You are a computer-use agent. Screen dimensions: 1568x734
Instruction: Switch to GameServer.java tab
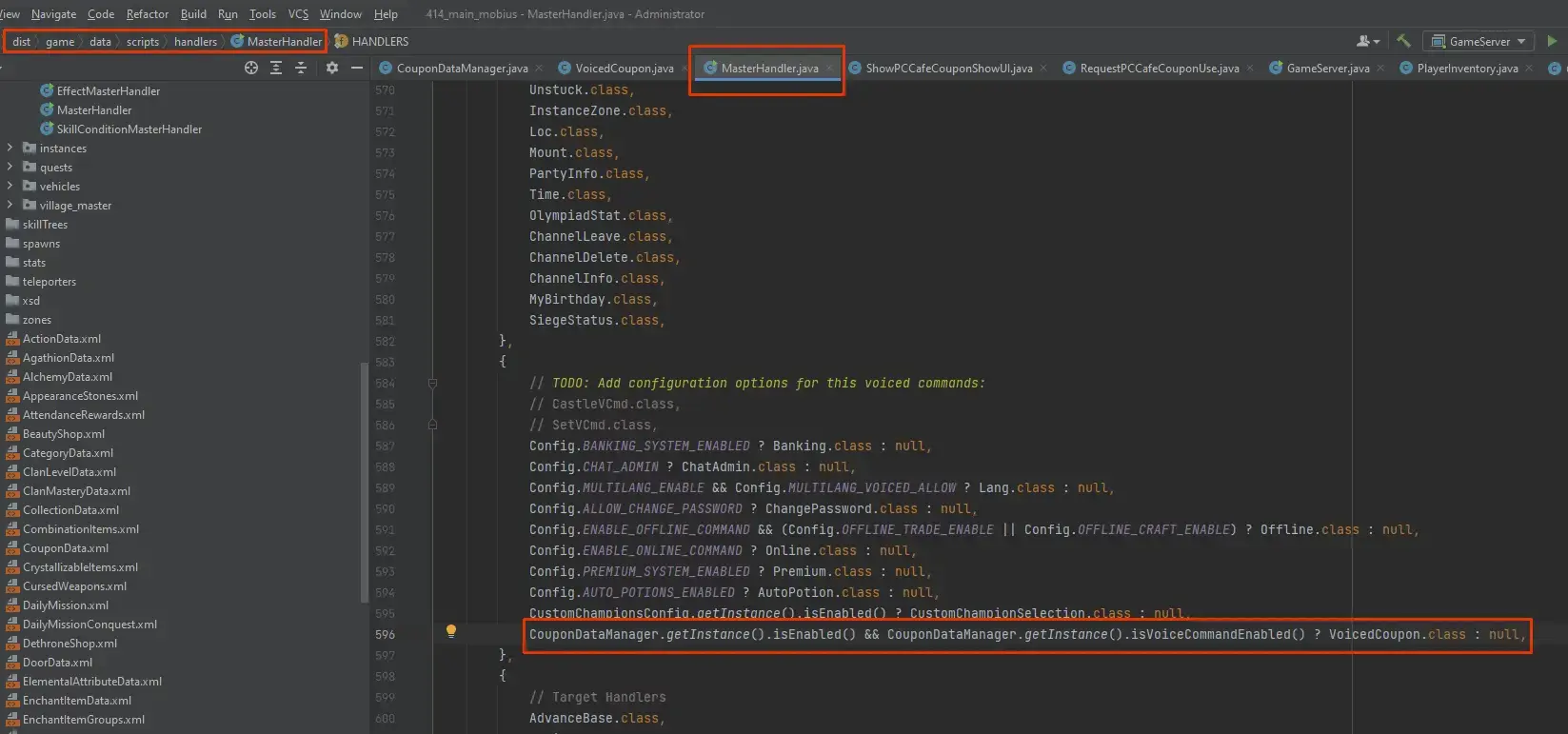(x=1327, y=68)
